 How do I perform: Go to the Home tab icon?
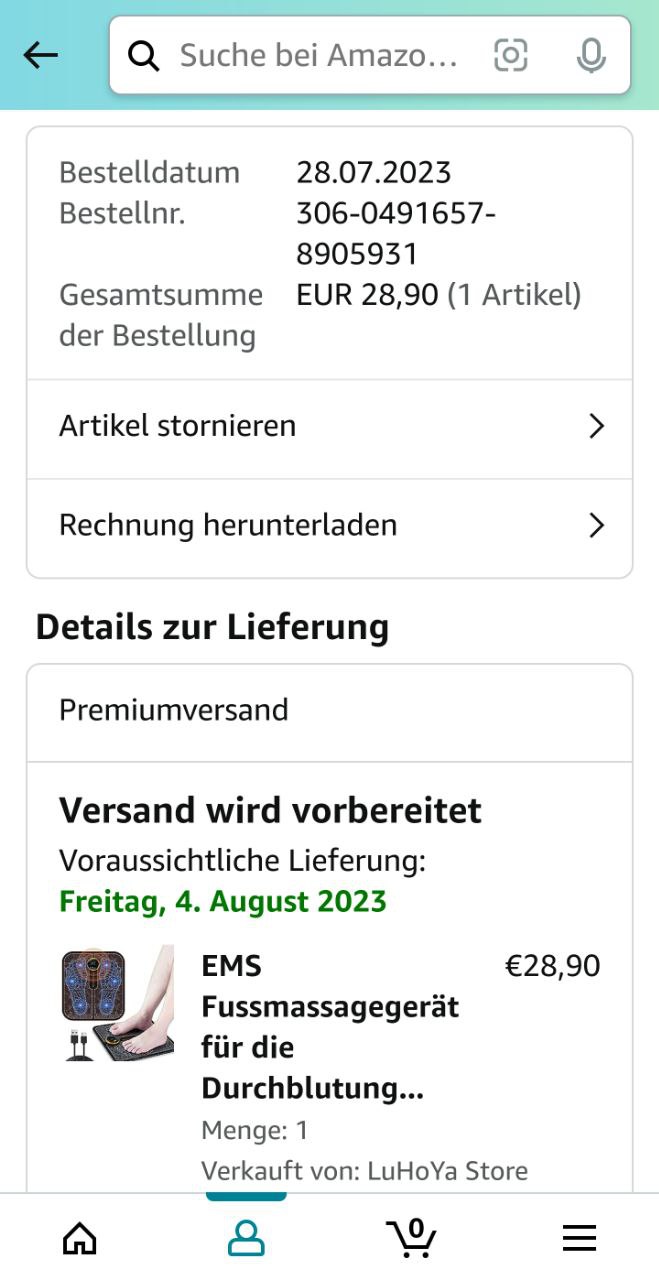pyautogui.click(x=80, y=1239)
